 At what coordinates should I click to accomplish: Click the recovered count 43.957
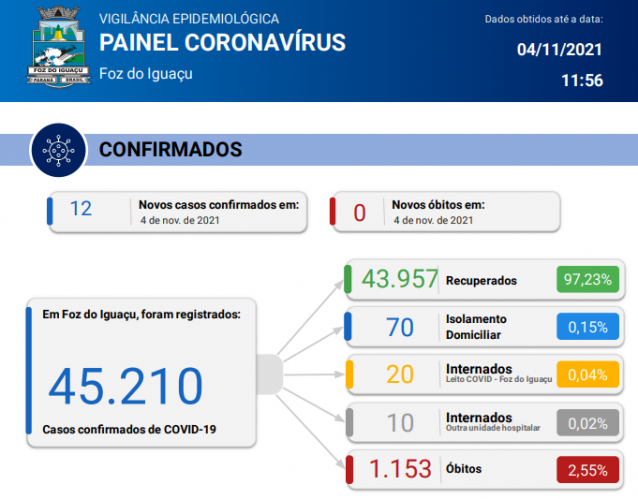click(x=400, y=279)
